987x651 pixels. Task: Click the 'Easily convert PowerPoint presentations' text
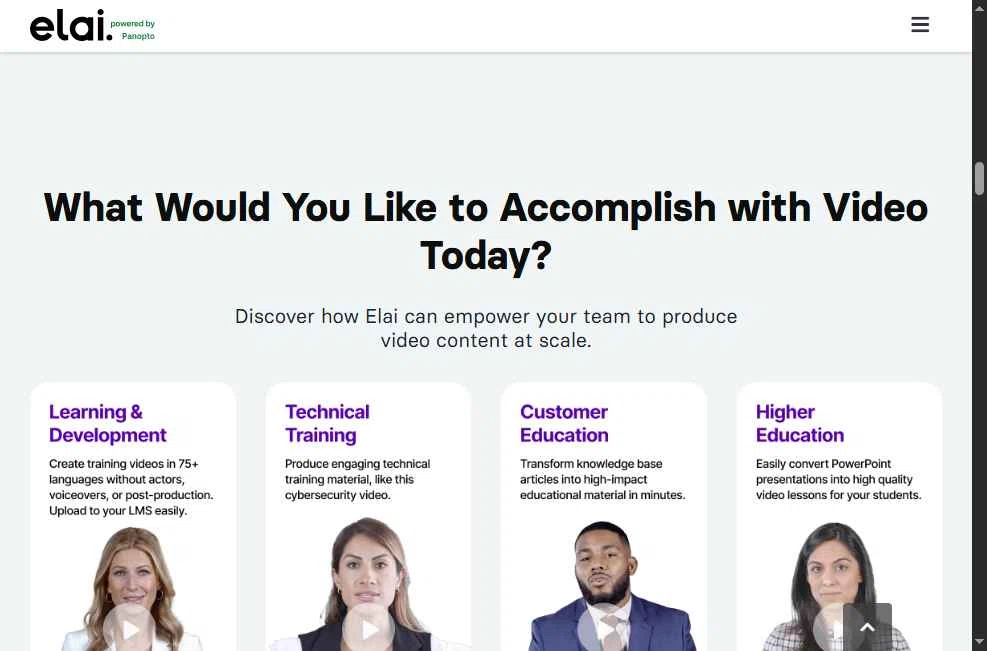click(x=838, y=479)
